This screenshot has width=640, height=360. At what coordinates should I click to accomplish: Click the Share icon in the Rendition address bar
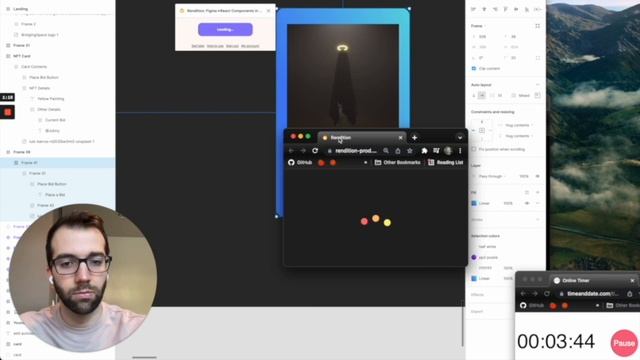398,151
